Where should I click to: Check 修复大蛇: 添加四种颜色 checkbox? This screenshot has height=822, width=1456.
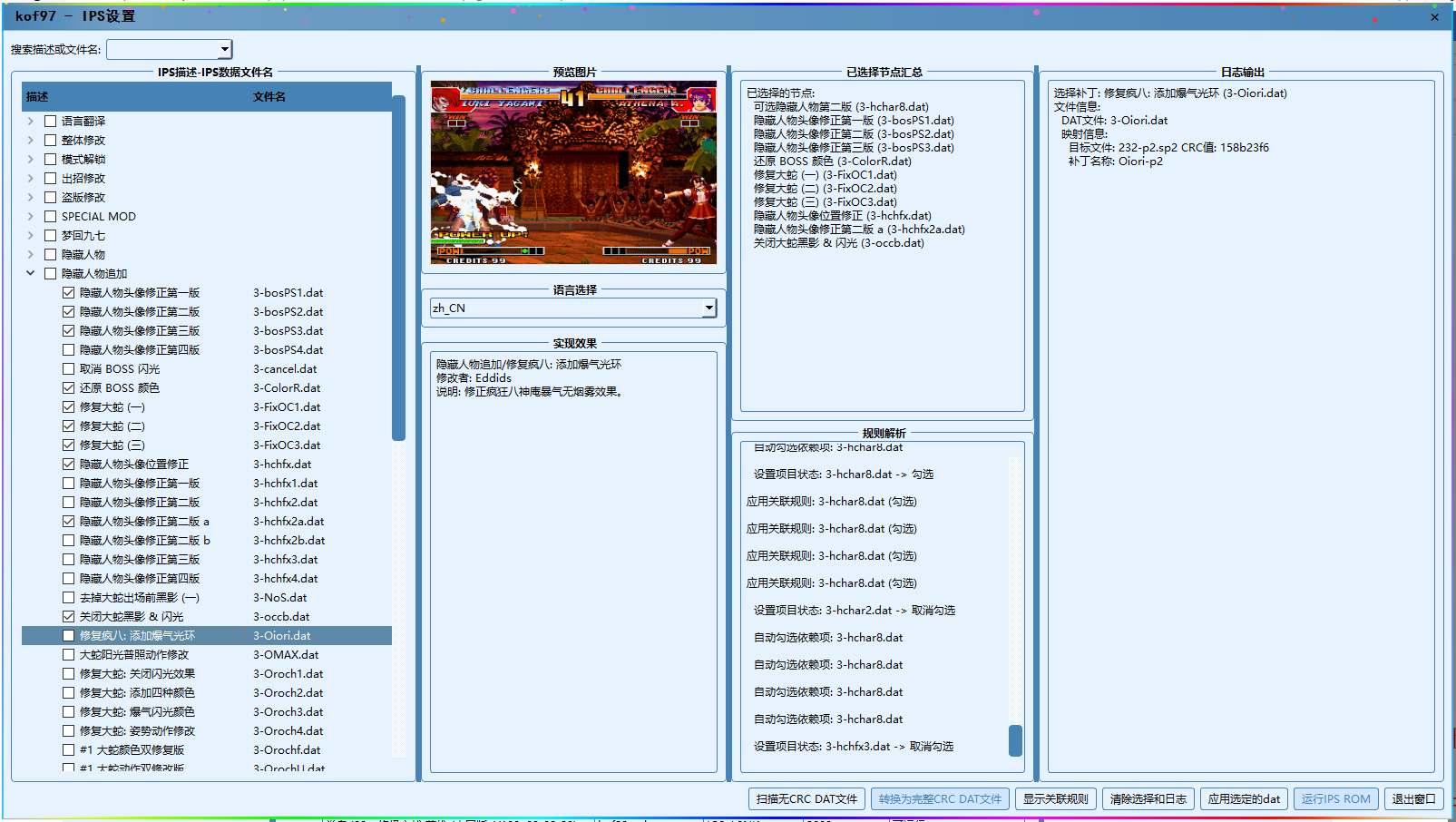click(68, 692)
